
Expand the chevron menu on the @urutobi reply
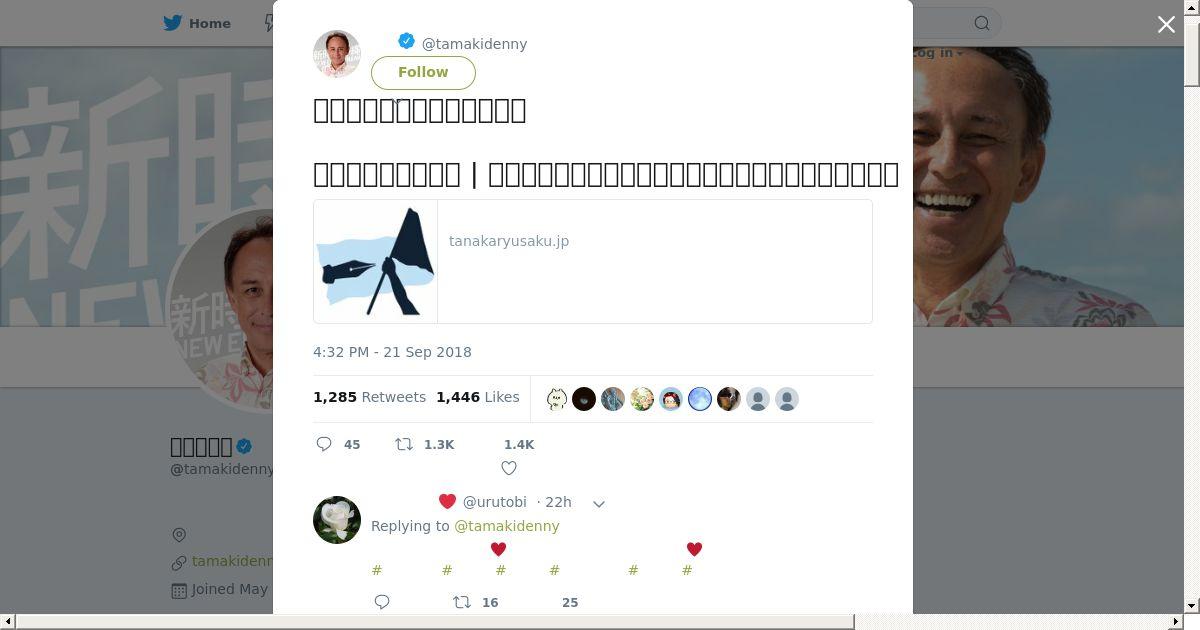point(599,503)
